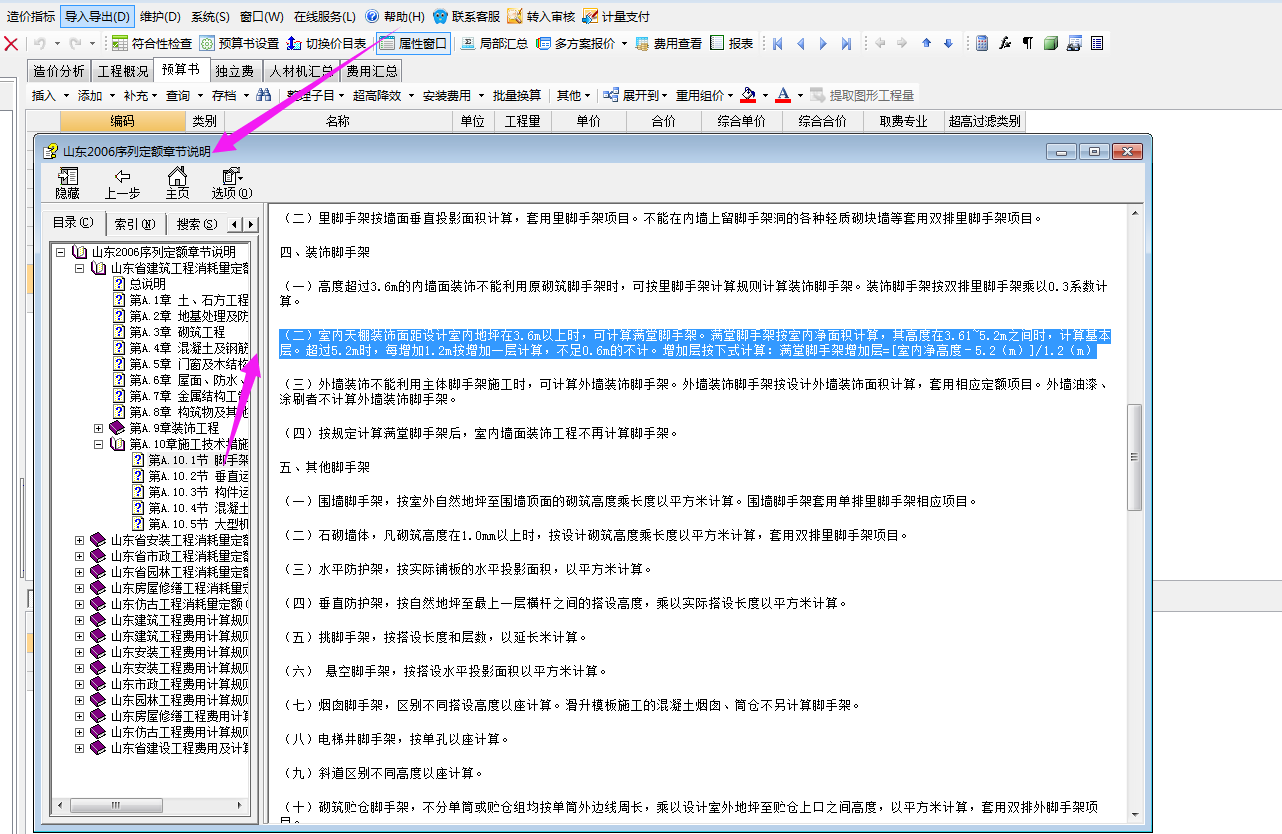Open the 查询 dropdown

(x=184, y=95)
